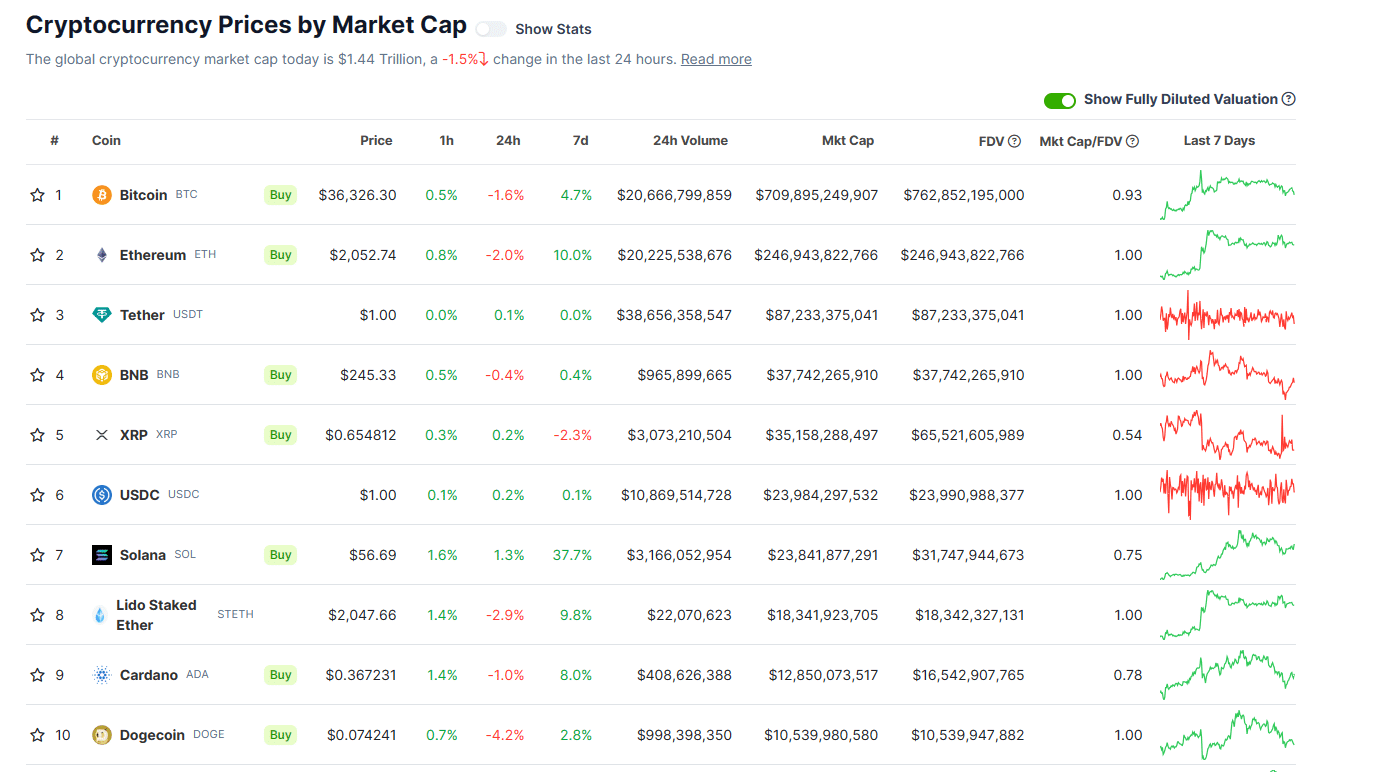Open Solana's 7-day sparkline chart
The height and width of the screenshot is (772, 1389).
point(1227,555)
